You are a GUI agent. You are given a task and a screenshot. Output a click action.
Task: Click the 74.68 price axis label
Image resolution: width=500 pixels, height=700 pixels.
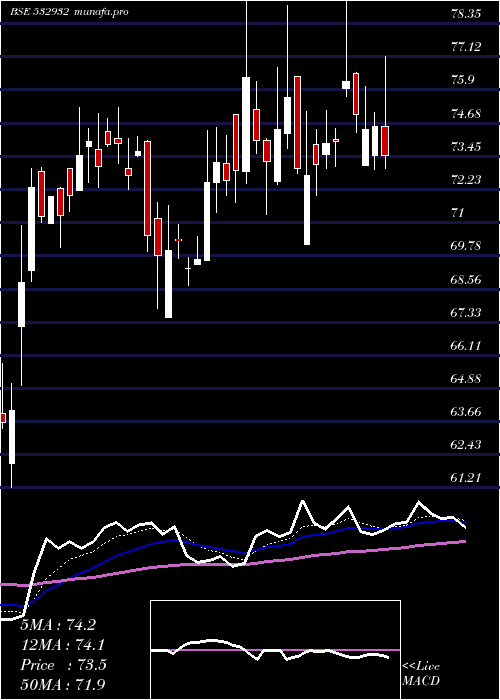click(x=466, y=113)
